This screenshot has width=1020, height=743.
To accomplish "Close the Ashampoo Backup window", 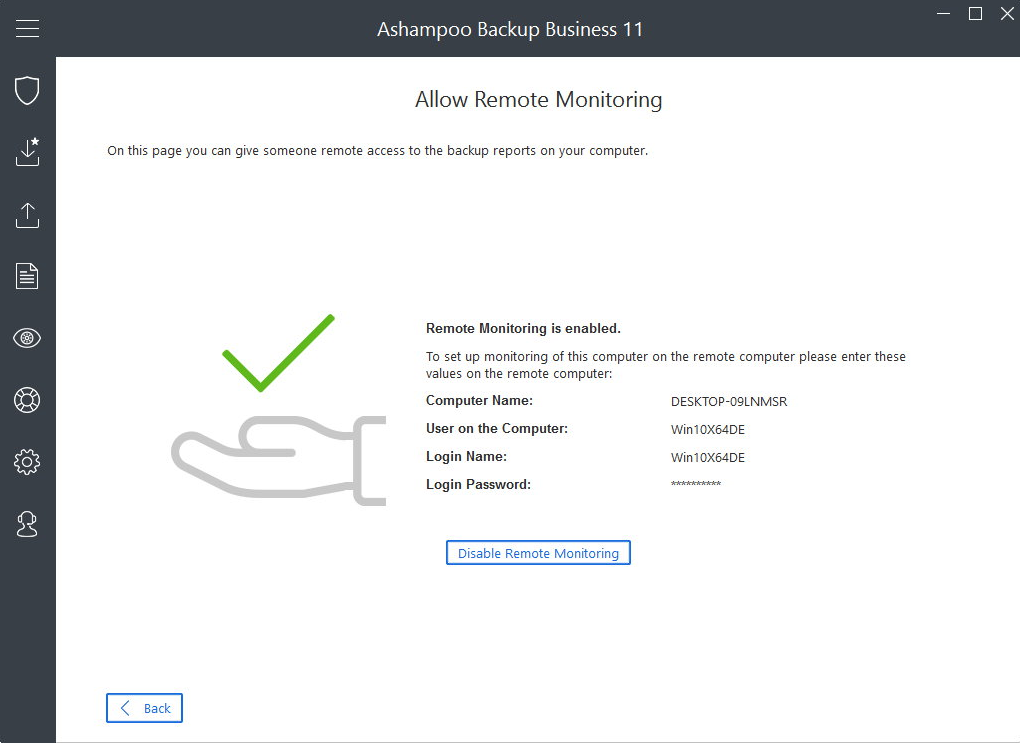I will click(x=1007, y=14).
